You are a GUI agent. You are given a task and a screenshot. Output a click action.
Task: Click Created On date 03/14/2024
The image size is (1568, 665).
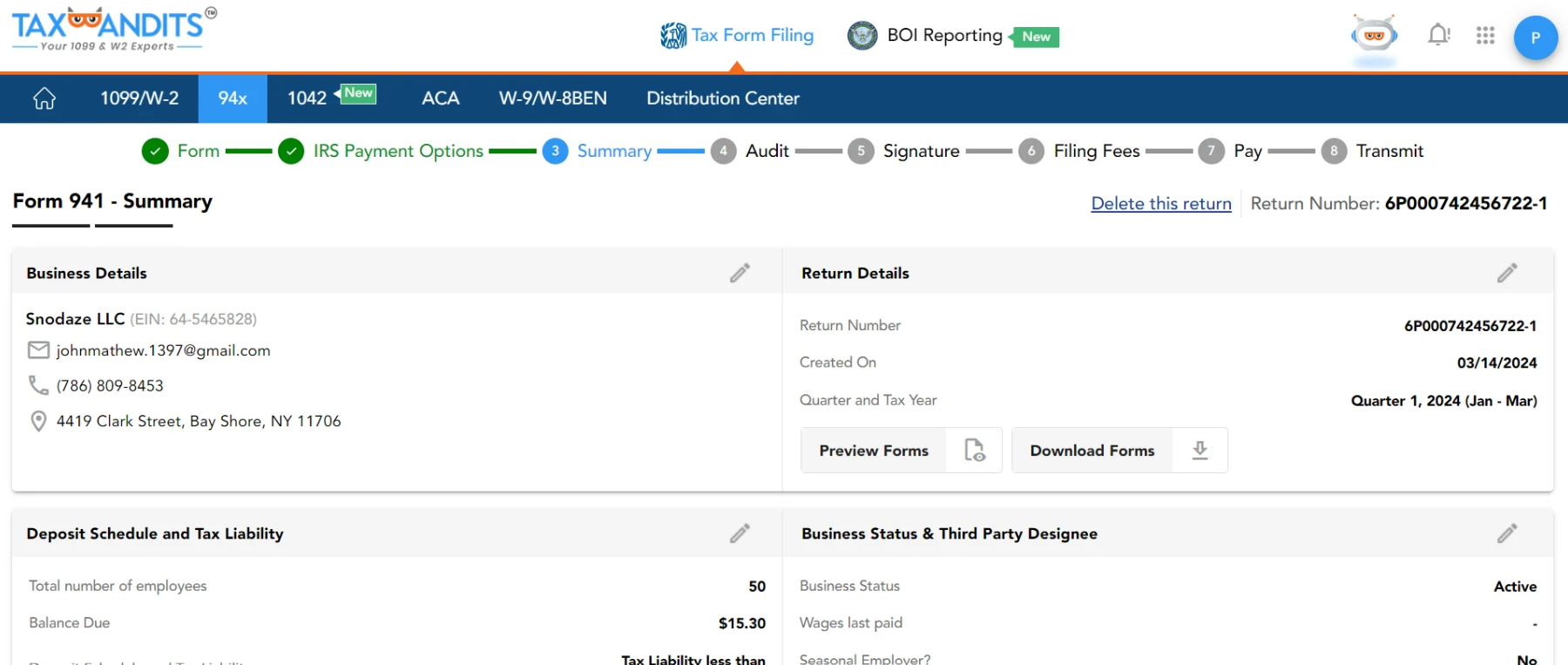pos(1497,363)
